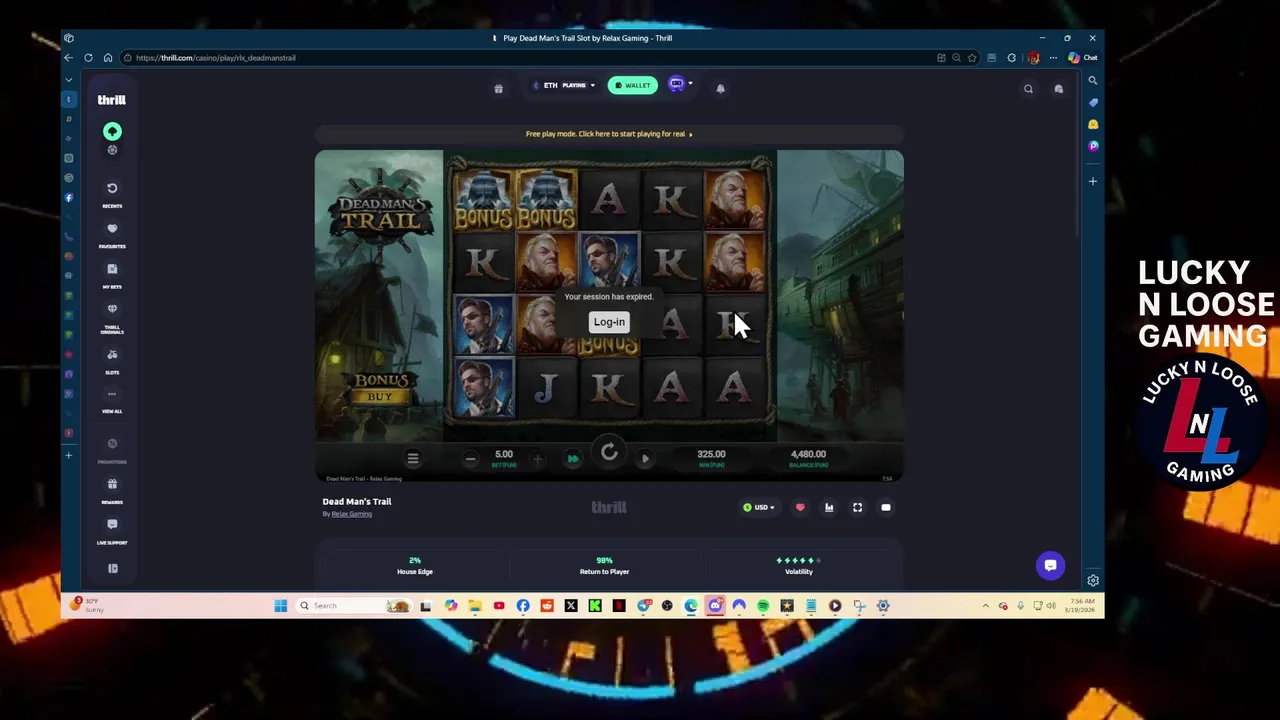Click the thrill logo in the sidebar
This screenshot has width=1280, height=720.
pos(111,100)
